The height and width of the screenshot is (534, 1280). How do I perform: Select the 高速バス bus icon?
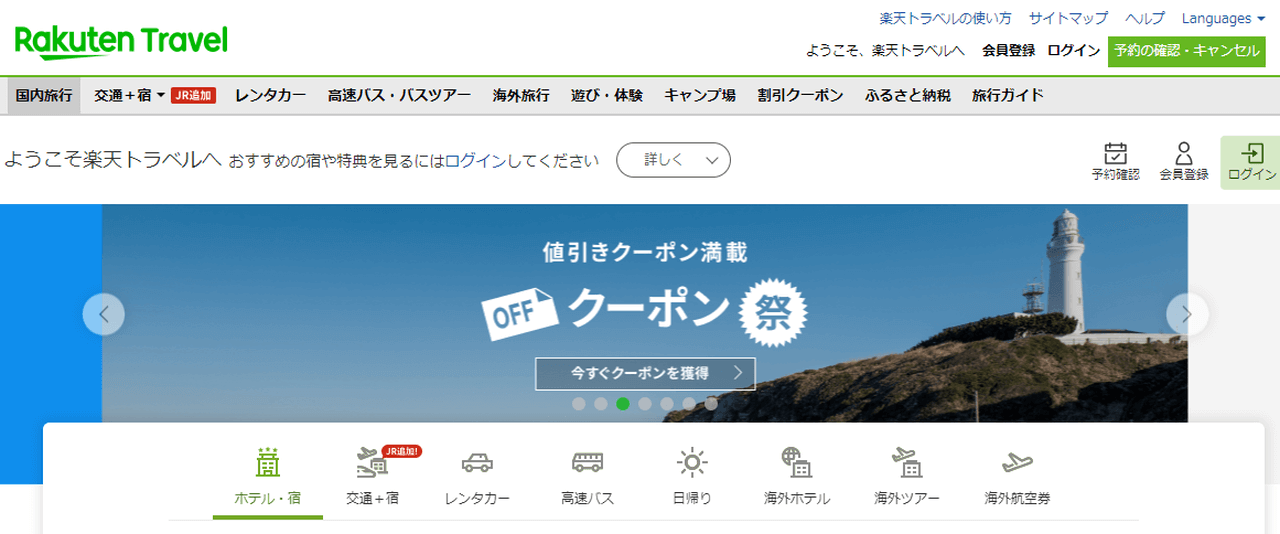(x=588, y=462)
